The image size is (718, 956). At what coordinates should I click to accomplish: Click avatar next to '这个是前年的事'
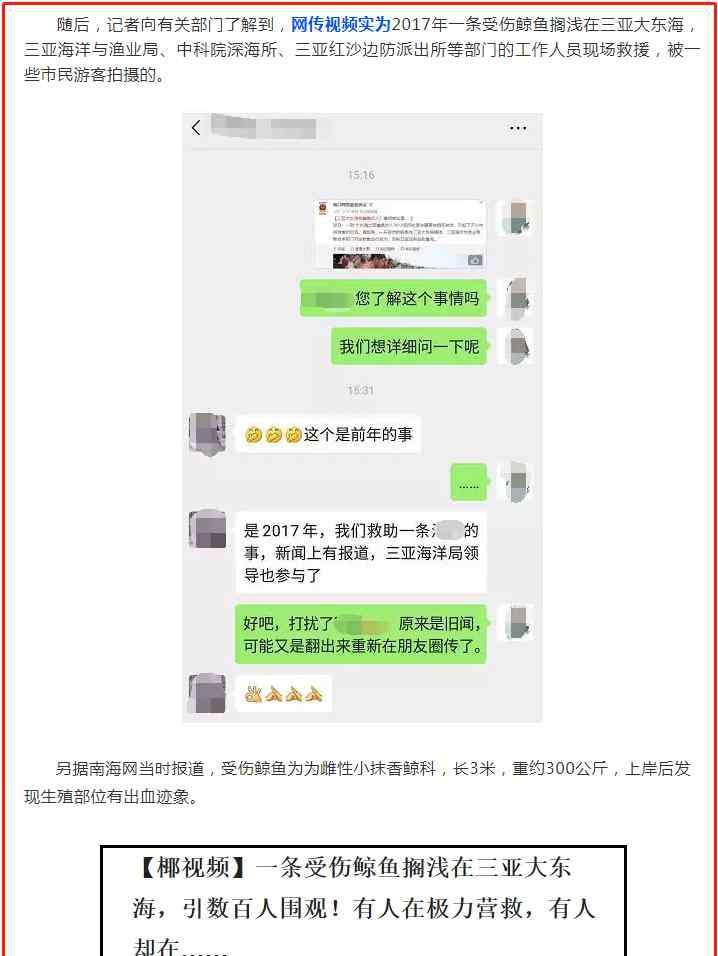(x=207, y=433)
